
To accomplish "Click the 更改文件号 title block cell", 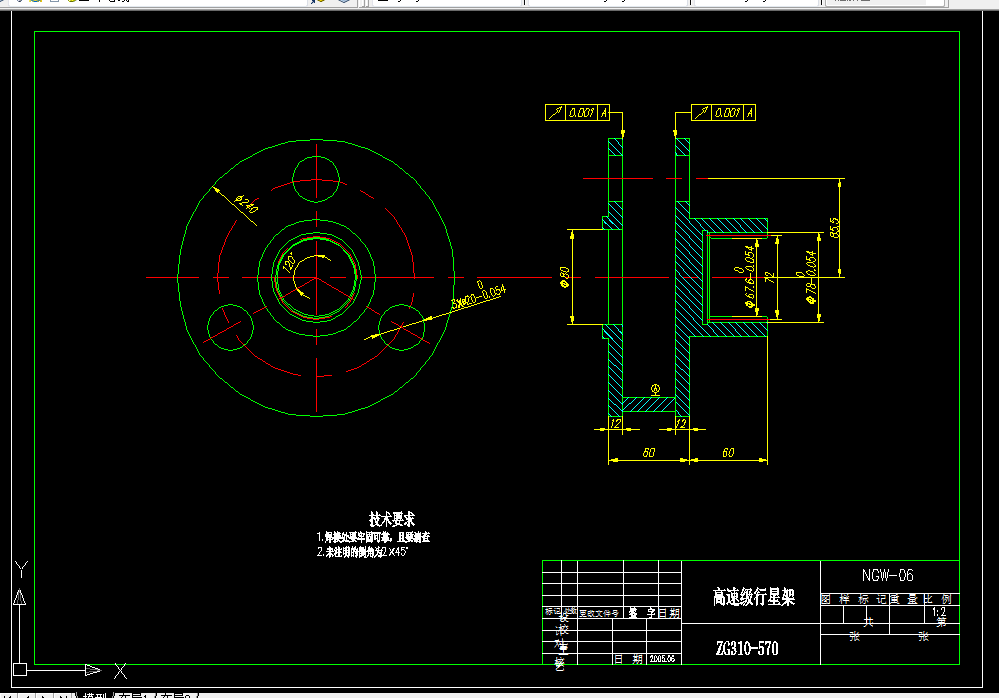I will click(599, 613).
